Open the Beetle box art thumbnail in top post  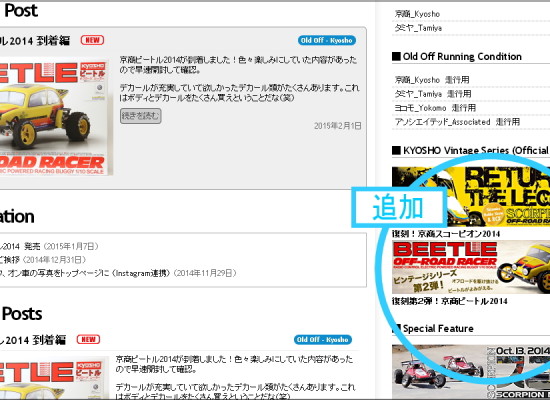point(54,117)
